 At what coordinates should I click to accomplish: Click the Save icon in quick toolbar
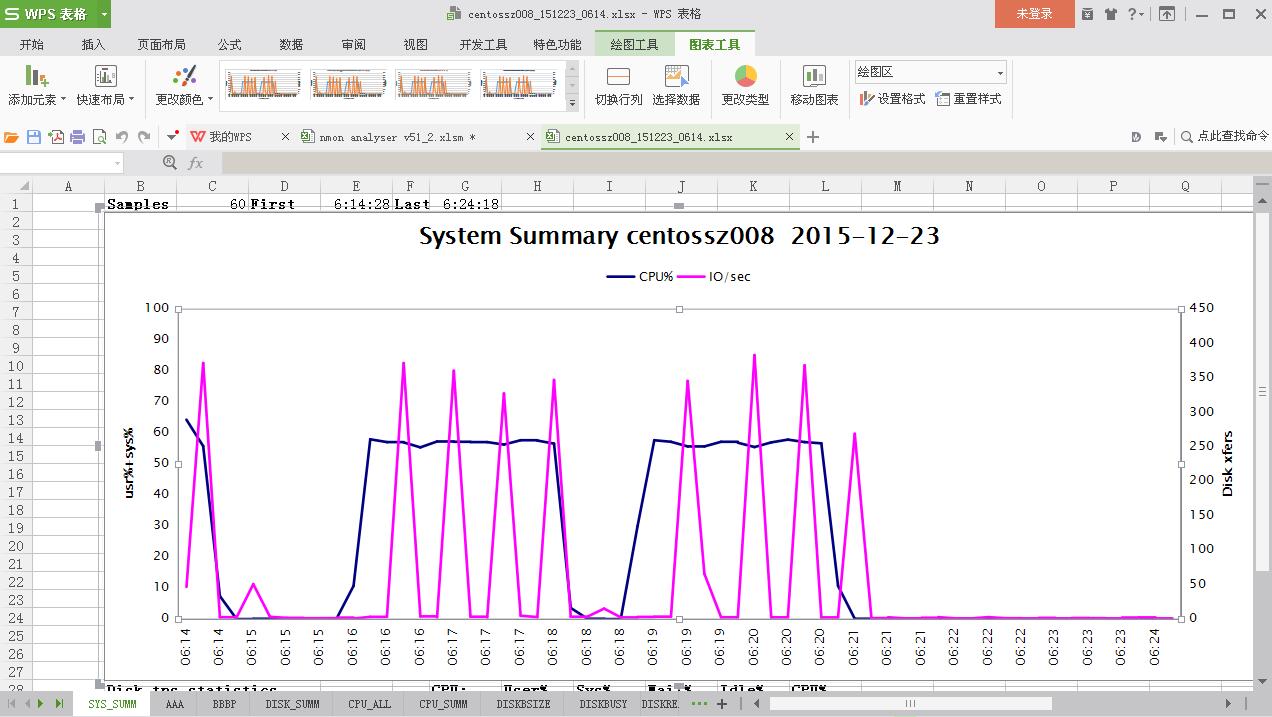pyautogui.click(x=34, y=137)
